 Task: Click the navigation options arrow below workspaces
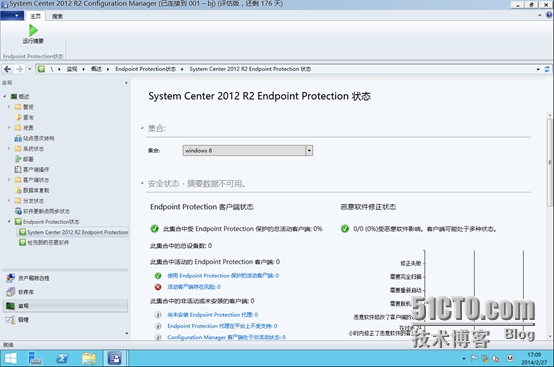pos(126,333)
